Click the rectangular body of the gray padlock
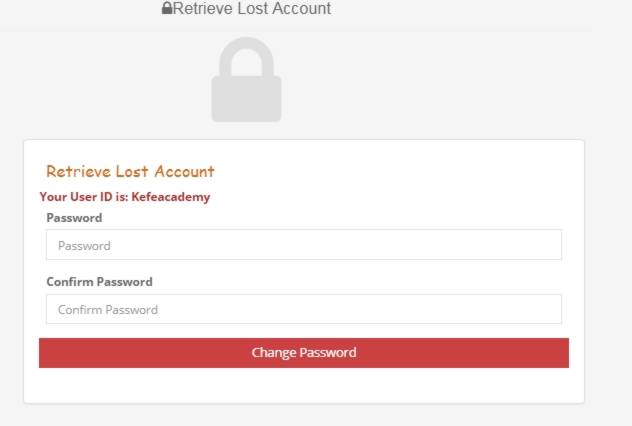The width and height of the screenshot is (632, 426). coord(246,98)
